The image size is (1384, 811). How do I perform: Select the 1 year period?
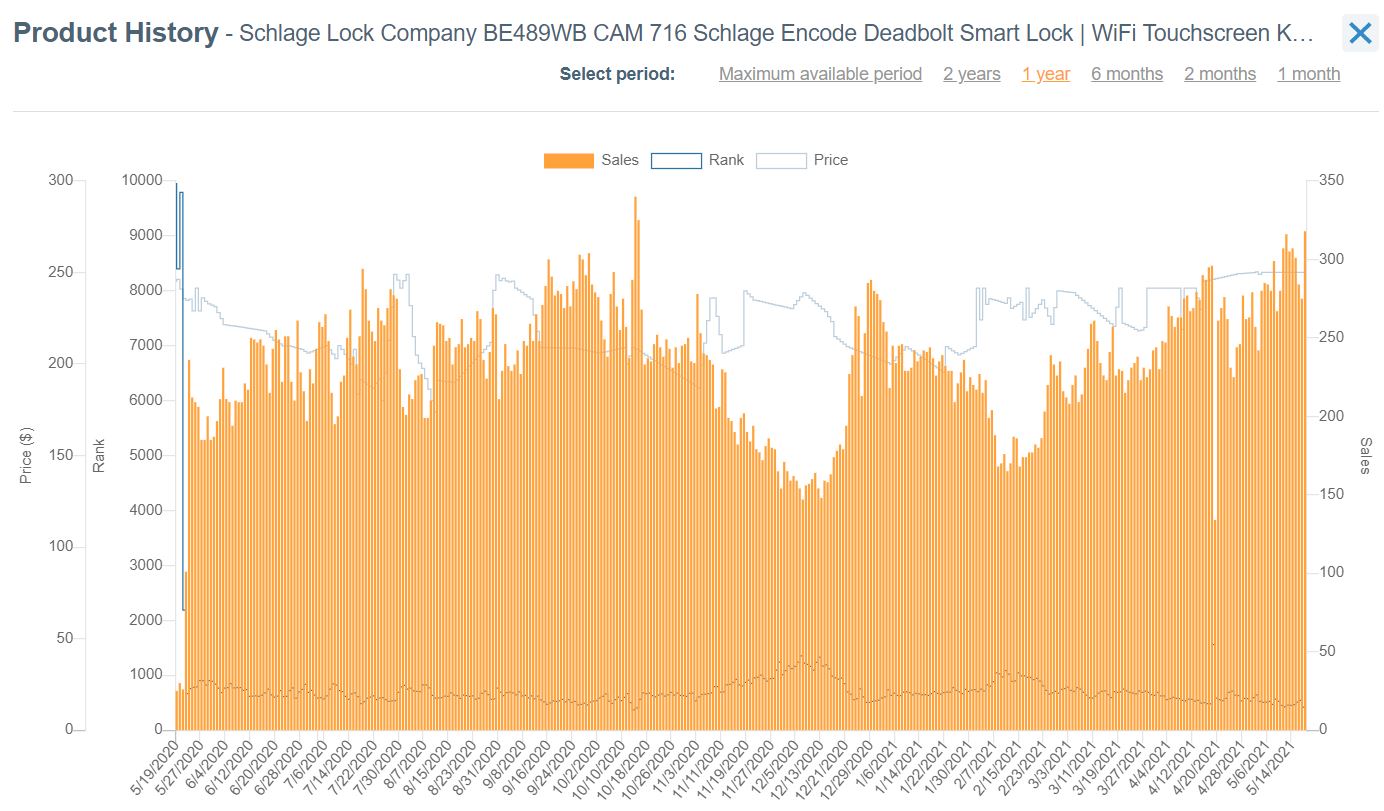(1046, 74)
